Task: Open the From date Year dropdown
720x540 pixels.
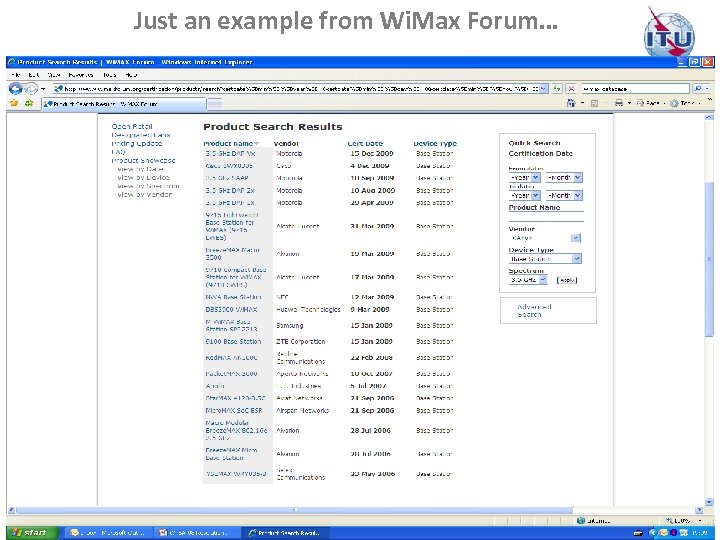Action: click(524, 177)
